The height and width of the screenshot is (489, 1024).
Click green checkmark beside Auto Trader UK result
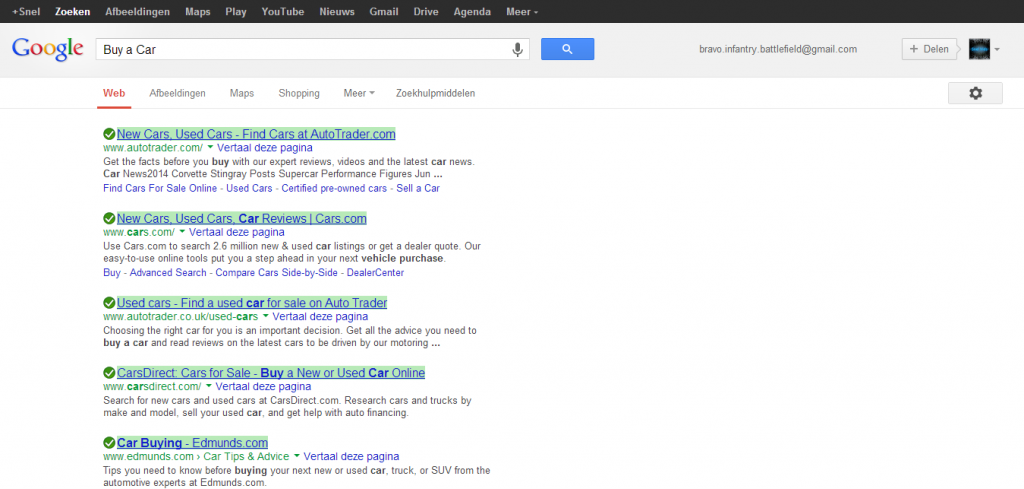click(109, 303)
